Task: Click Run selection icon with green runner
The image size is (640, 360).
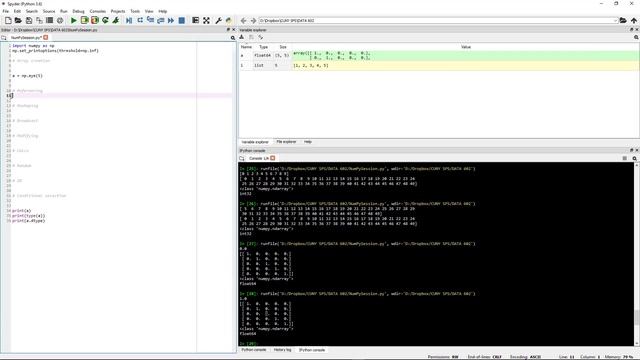Action: point(116,20)
